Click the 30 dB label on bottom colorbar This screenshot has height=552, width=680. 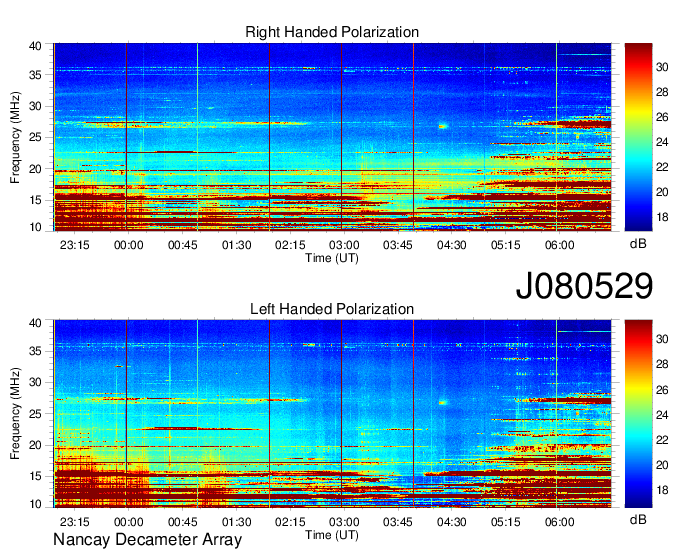pyautogui.click(x=662, y=339)
